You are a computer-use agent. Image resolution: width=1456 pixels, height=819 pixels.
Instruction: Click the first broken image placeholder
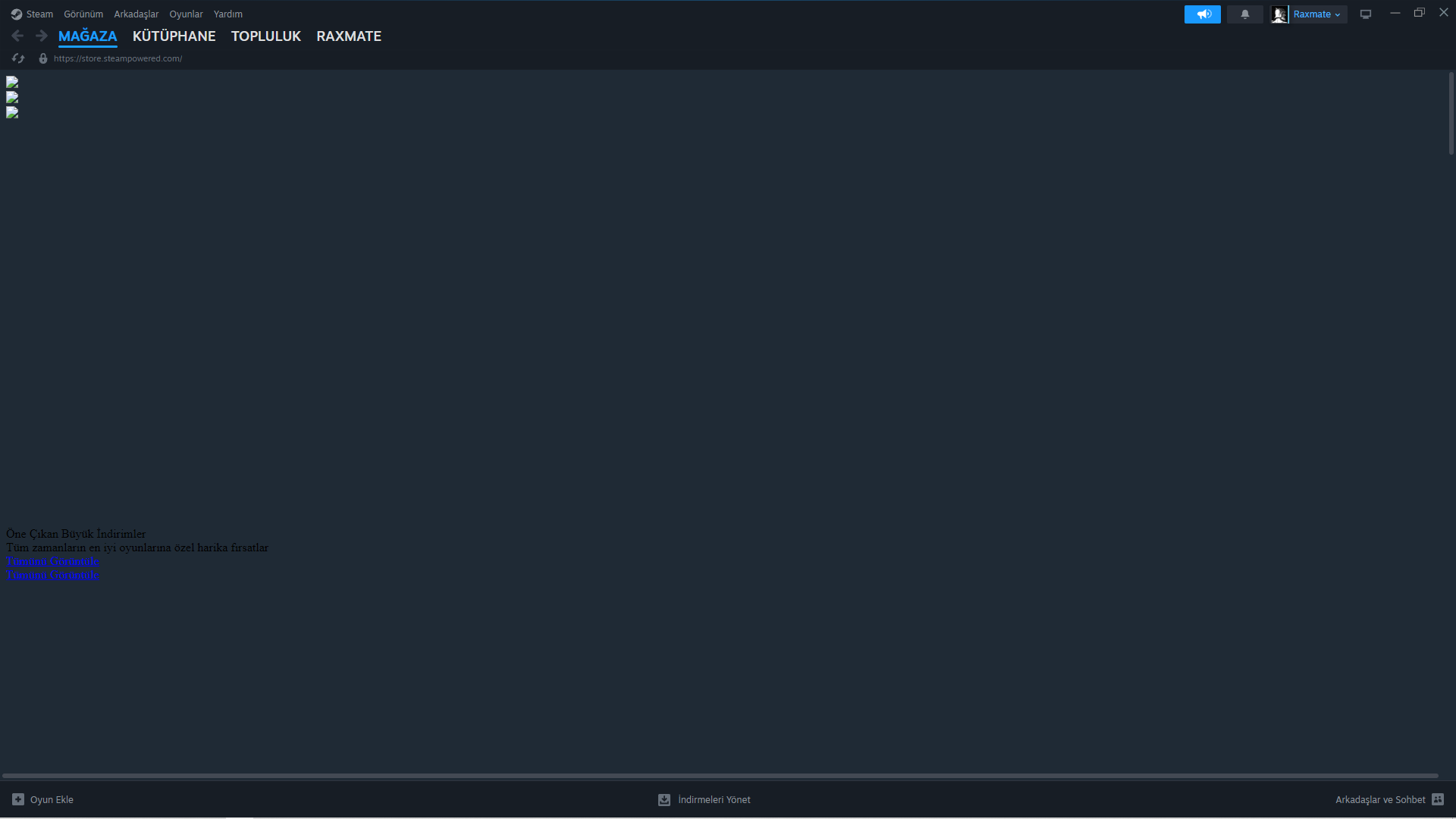pyautogui.click(x=12, y=83)
